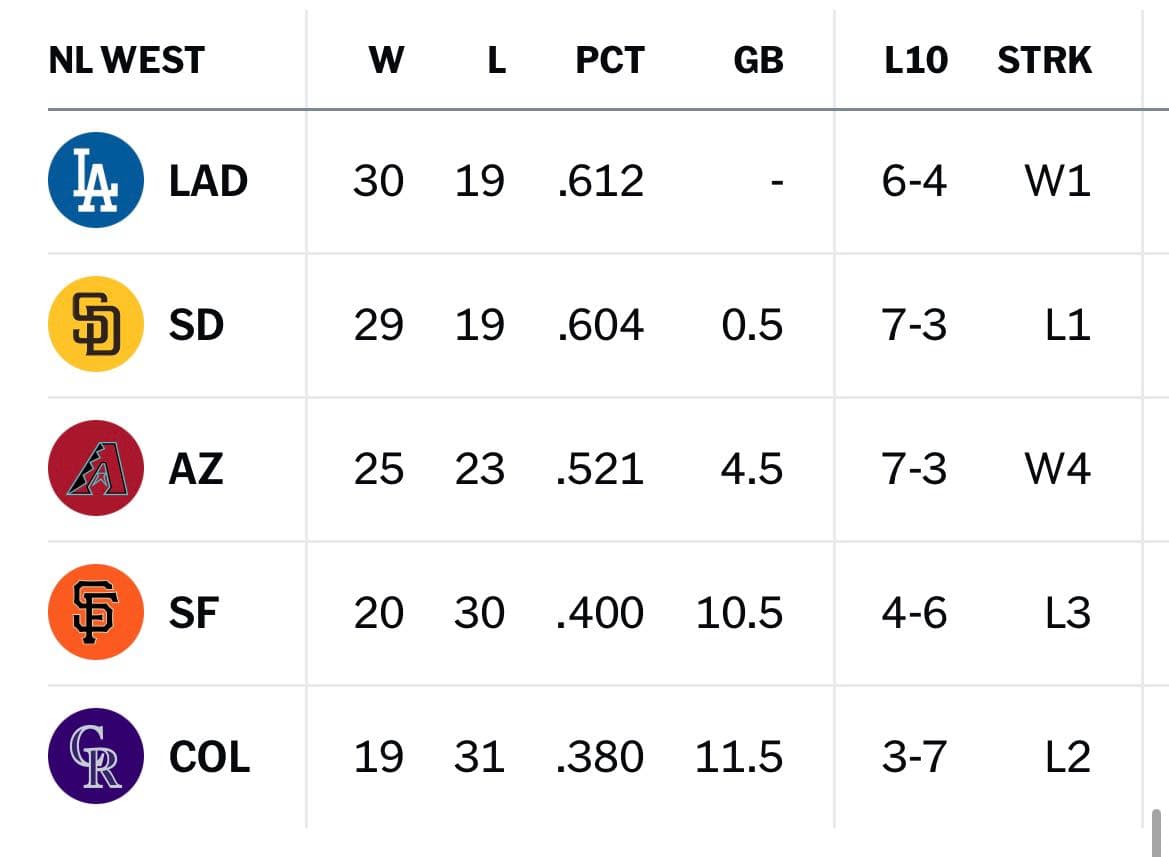1169x857 pixels.
Task: Sort by the STRK column header
Action: coord(1044,60)
